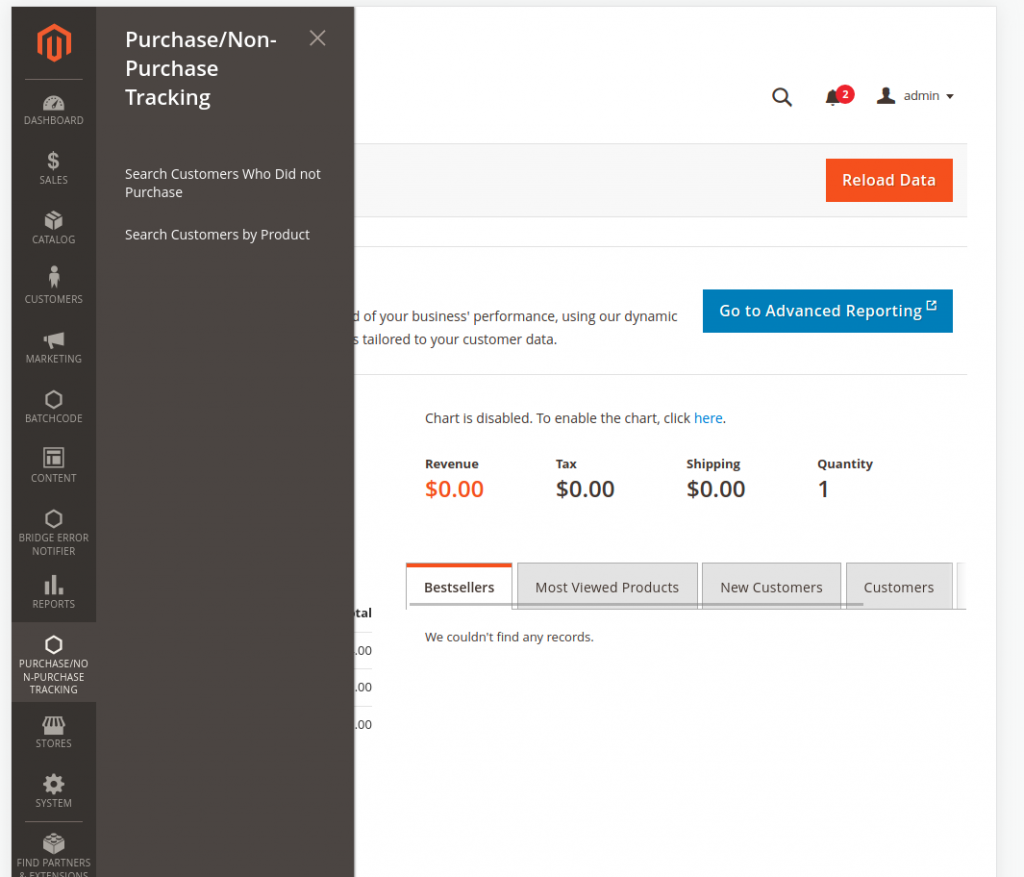Open the notifications bell with badge
Viewport: 1024px width, 877px height.
836,96
